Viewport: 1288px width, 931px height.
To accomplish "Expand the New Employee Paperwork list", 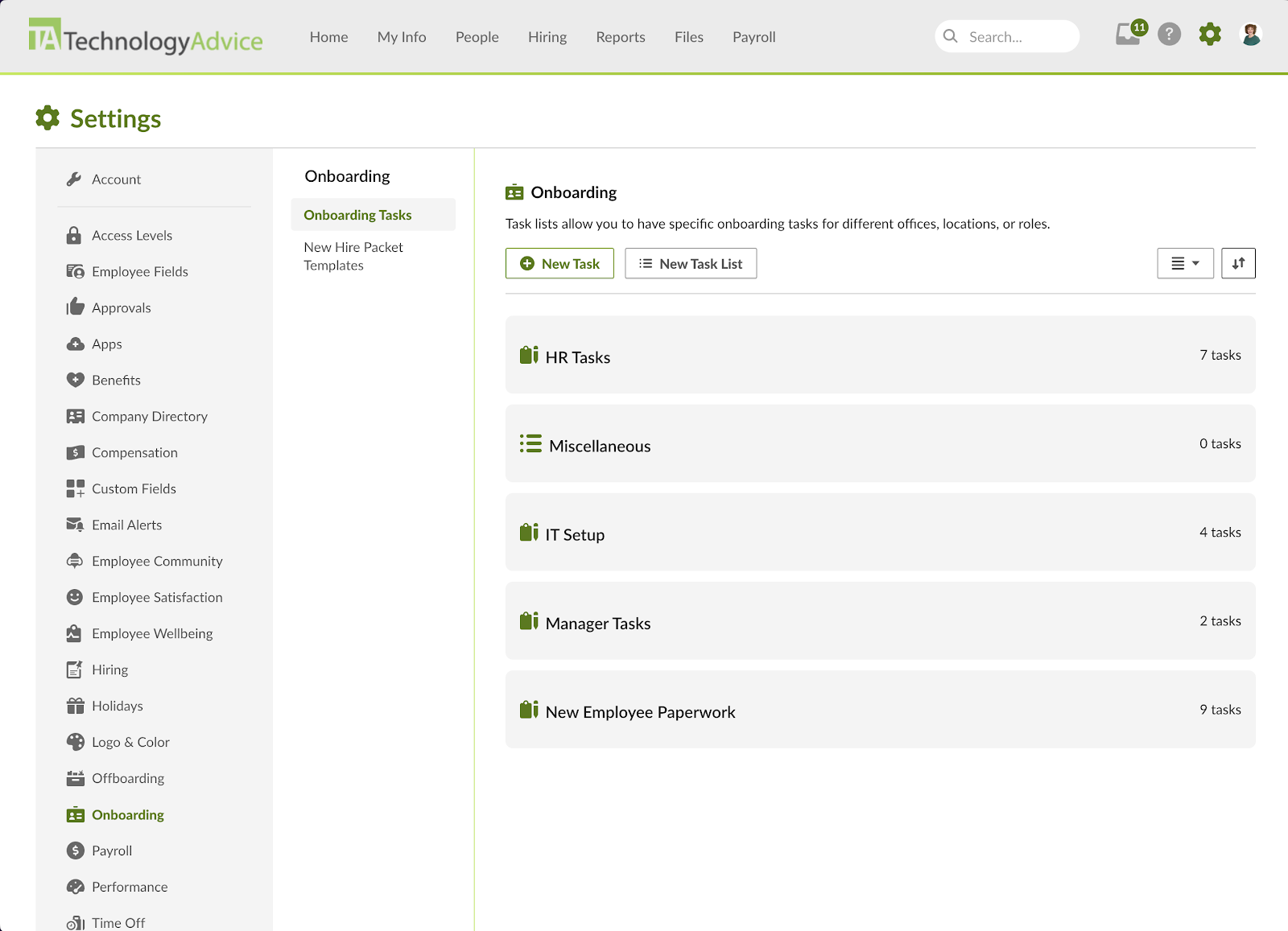I will (881, 709).
